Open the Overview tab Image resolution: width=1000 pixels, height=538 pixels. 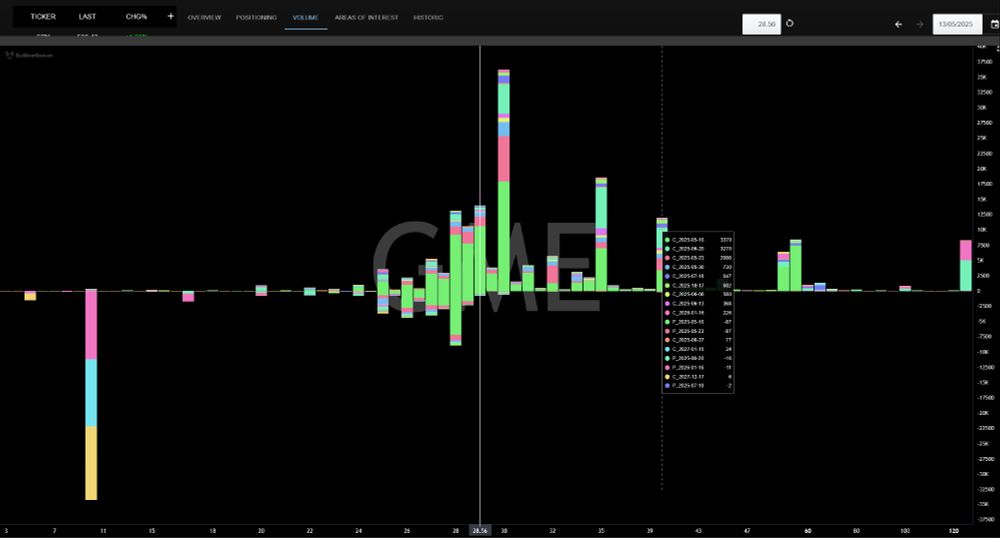(x=204, y=18)
